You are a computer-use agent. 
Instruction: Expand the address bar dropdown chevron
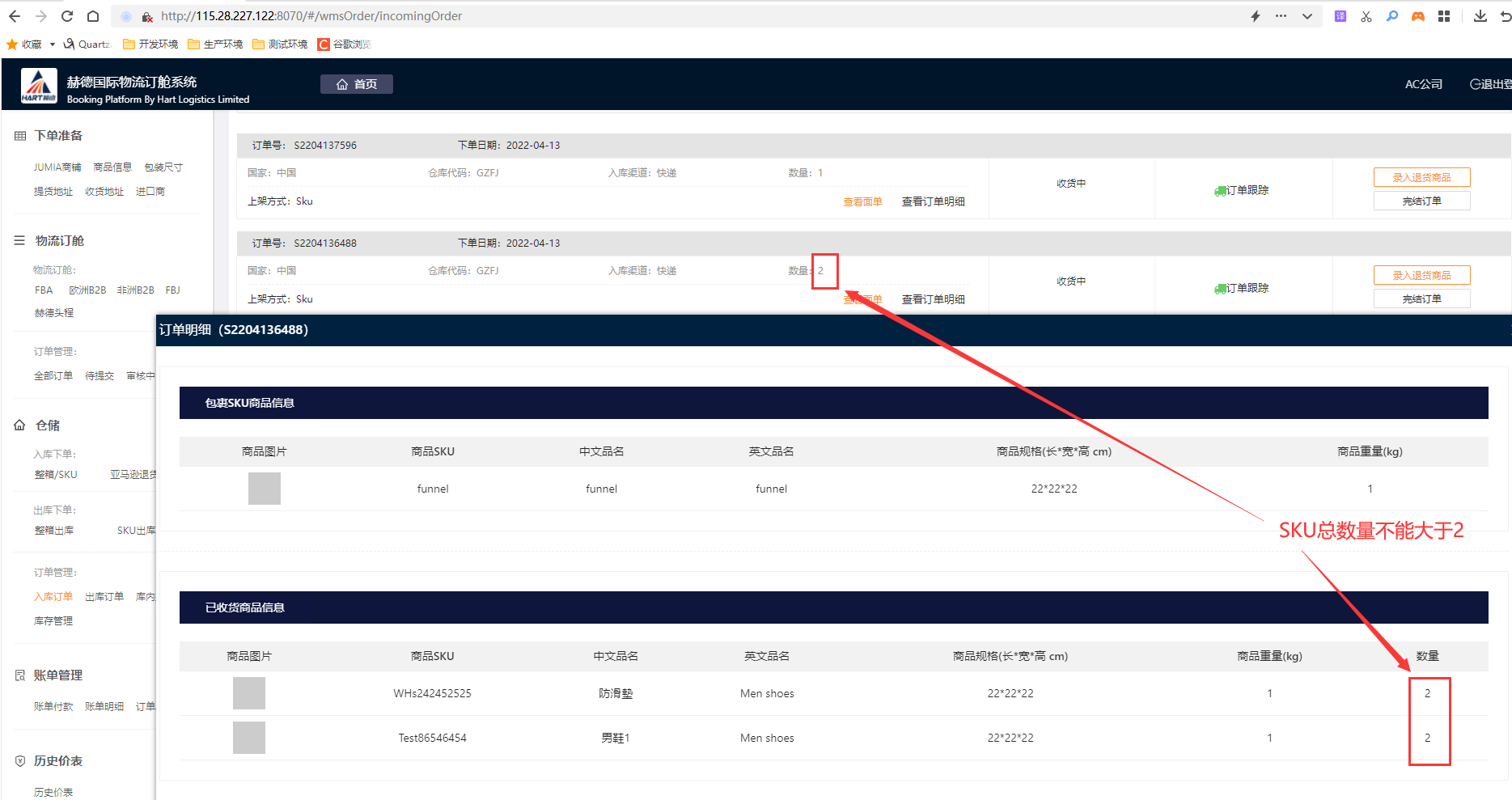(x=1307, y=16)
